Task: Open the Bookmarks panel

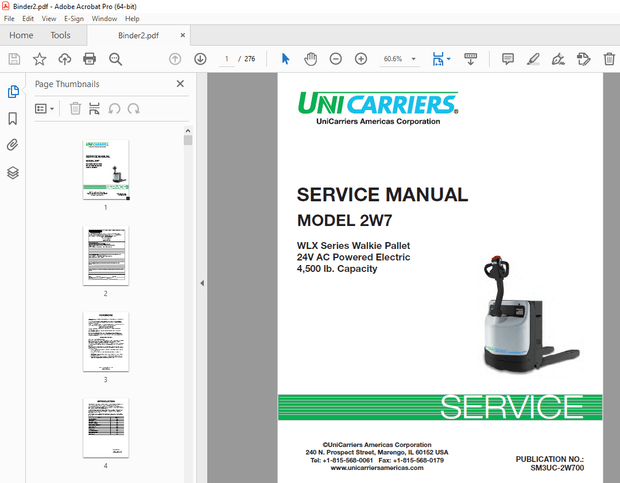Action: 13,118
